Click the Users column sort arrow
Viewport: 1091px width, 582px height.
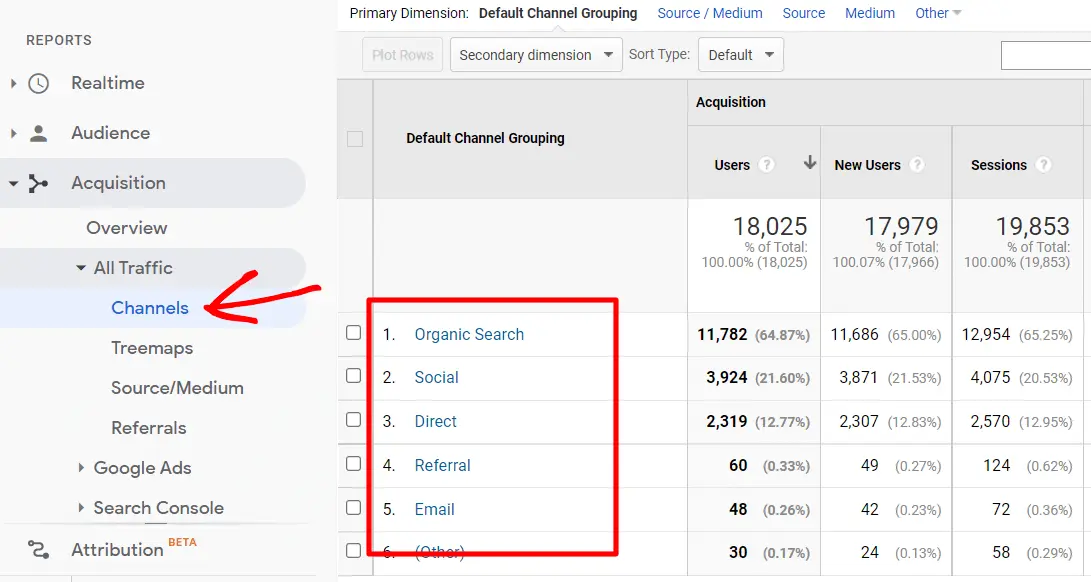pos(809,164)
